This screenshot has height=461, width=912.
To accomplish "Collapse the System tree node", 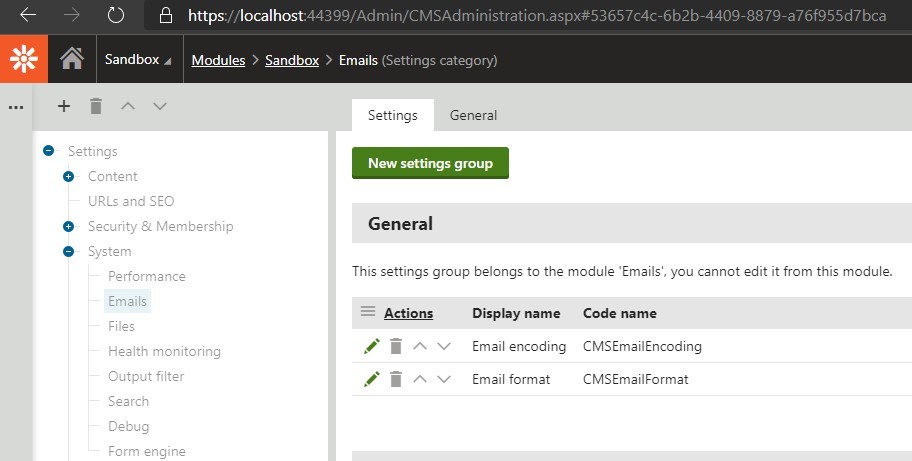I will click(69, 251).
